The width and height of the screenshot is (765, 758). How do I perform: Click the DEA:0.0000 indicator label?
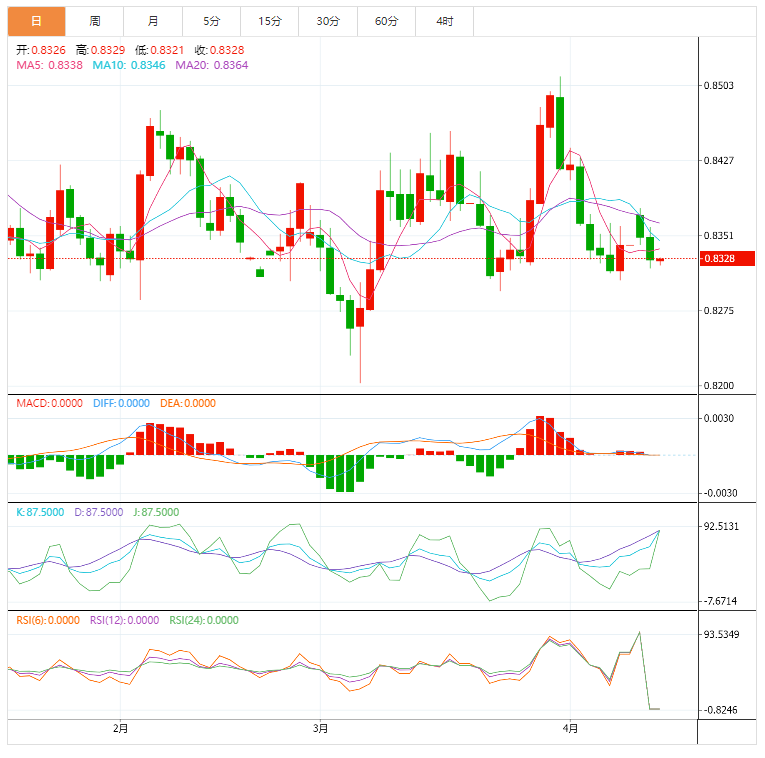pos(188,403)
